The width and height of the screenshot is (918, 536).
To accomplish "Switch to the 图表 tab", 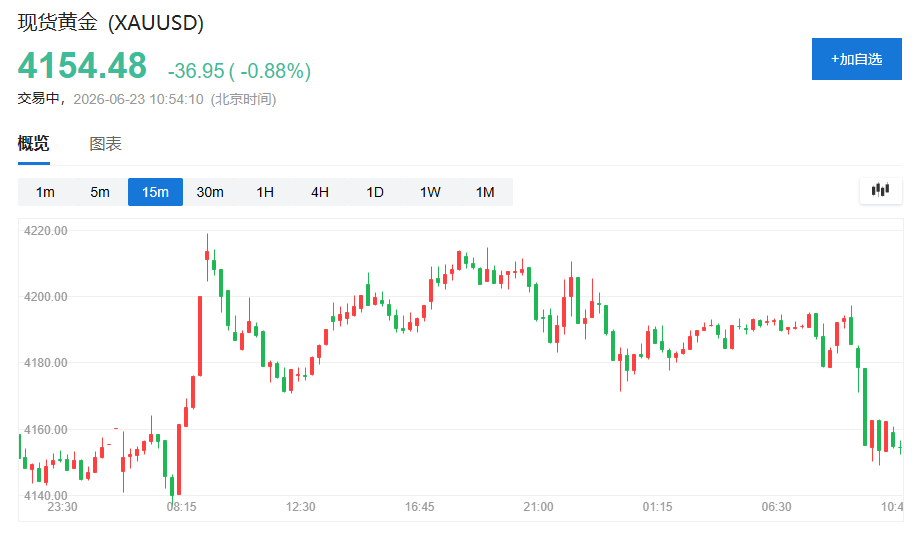I will (x=105, y=143).
